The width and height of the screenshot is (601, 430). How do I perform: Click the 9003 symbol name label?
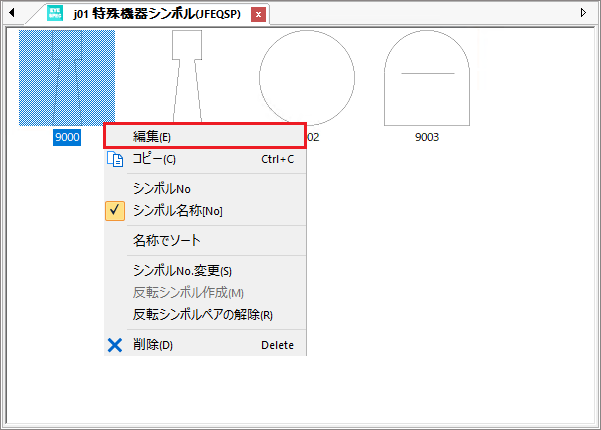click(x=427, y=137)
